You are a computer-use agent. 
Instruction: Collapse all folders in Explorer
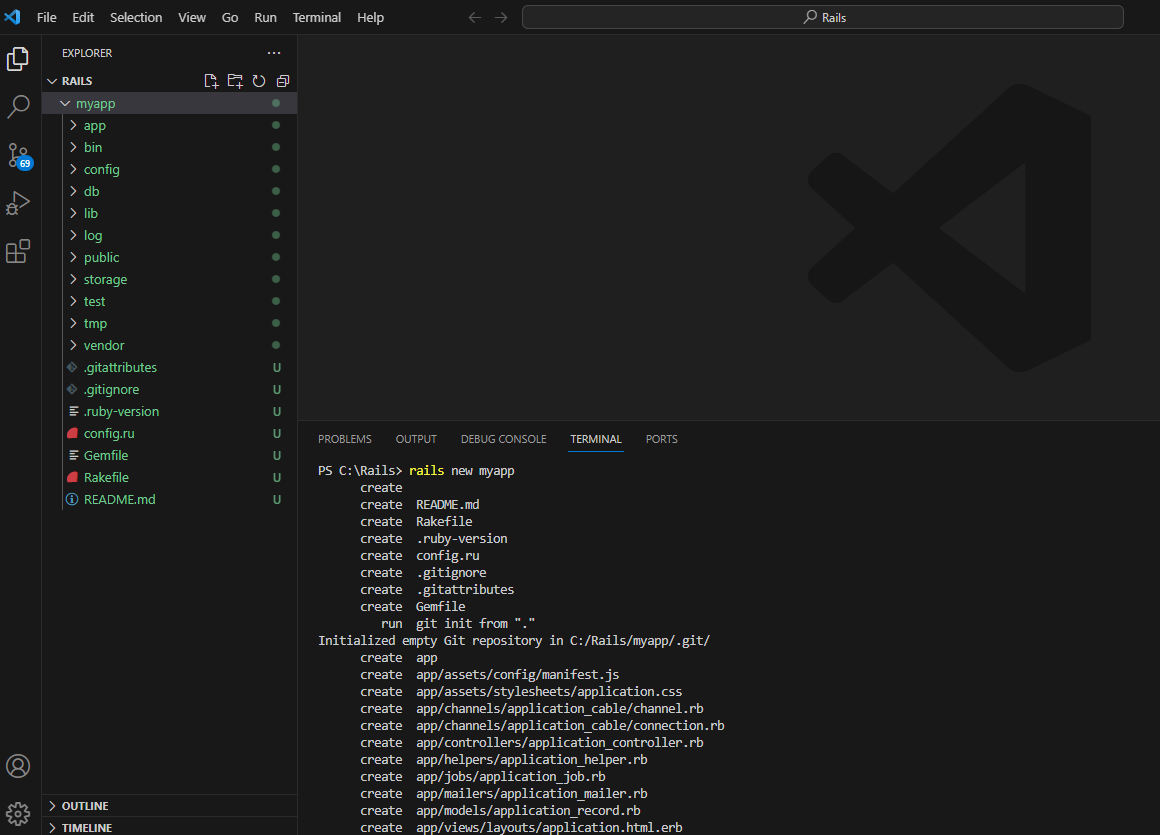[x=283, y=81]
